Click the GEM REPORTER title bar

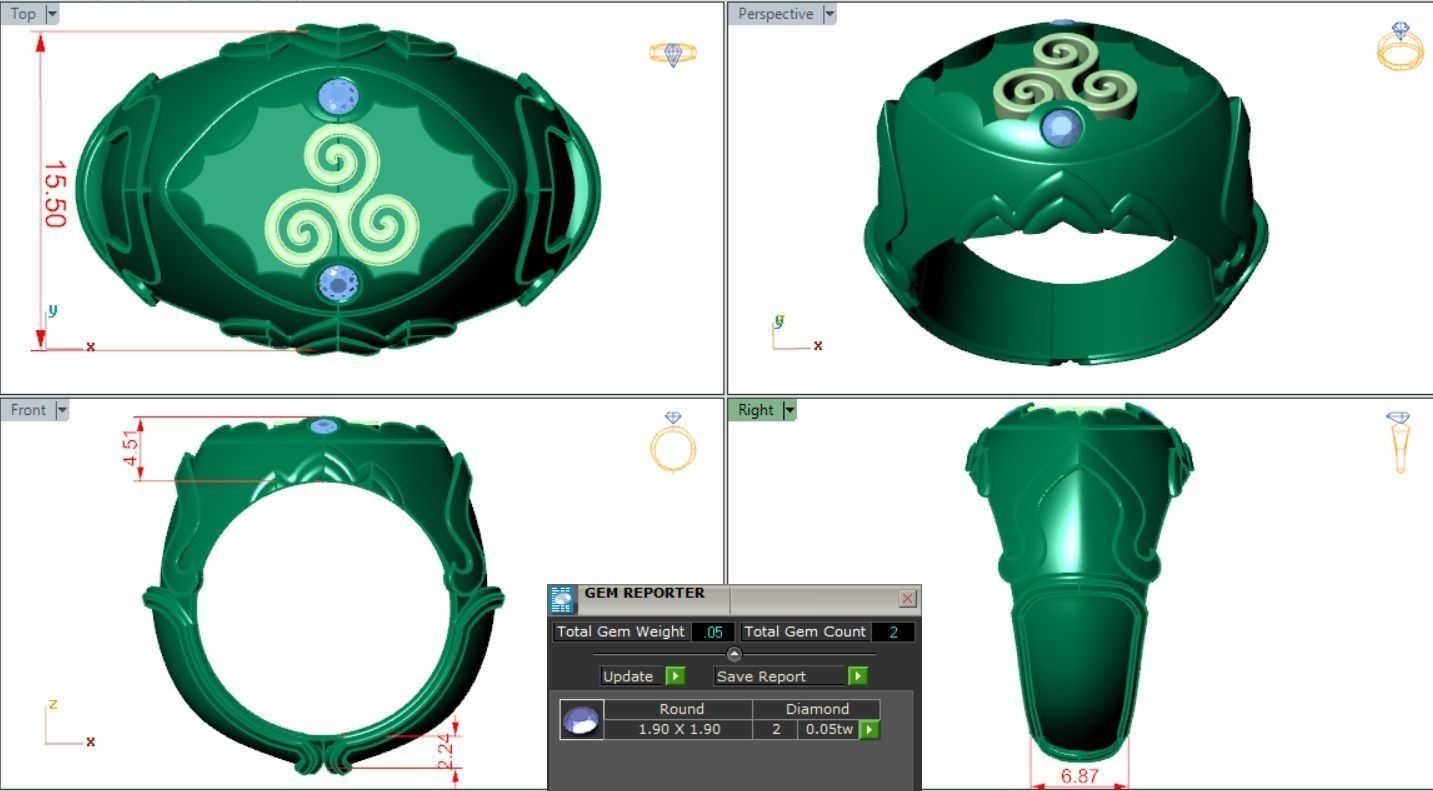point(735,598)
